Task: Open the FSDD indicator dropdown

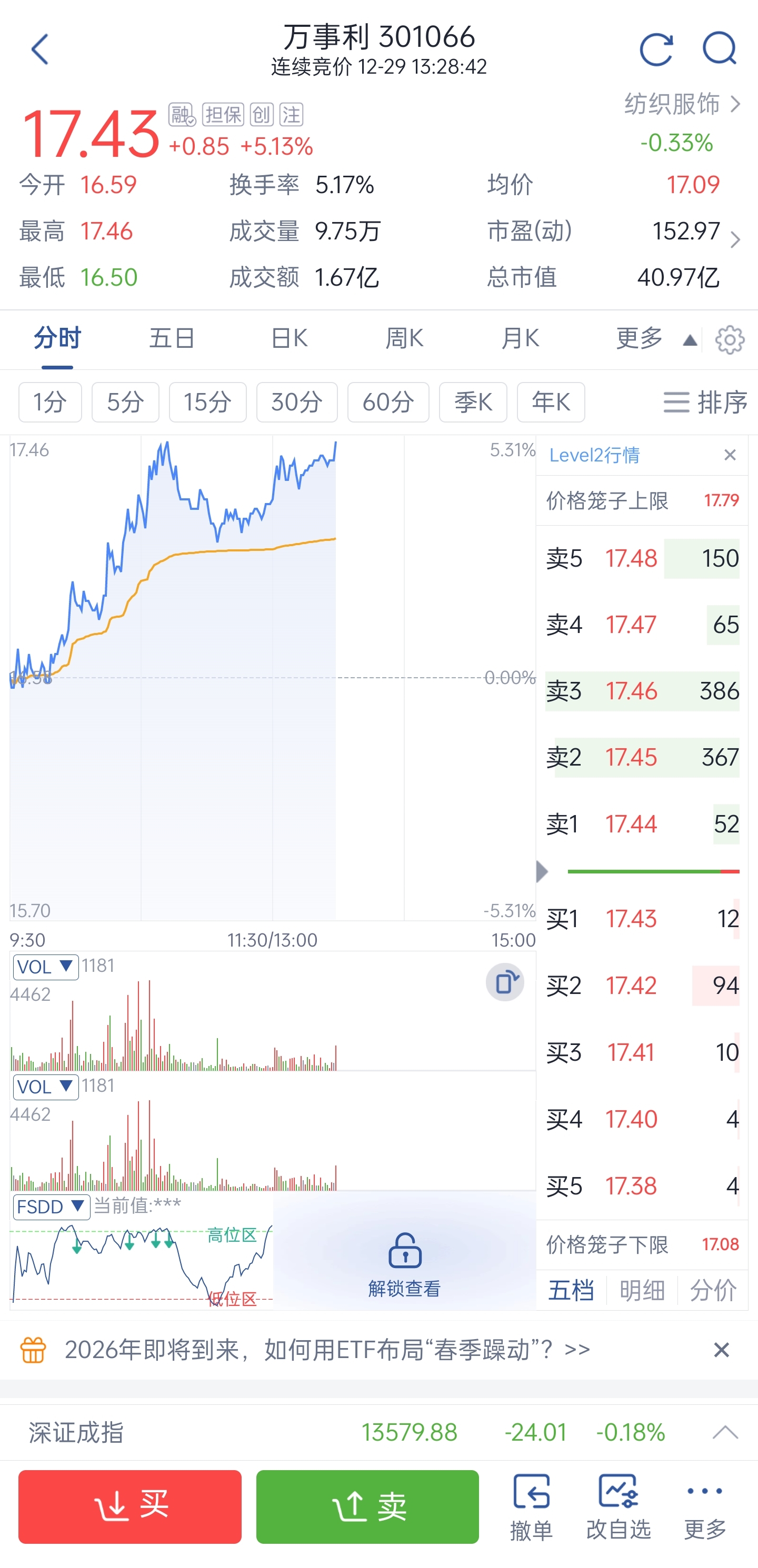Action: coord(51,1207)
